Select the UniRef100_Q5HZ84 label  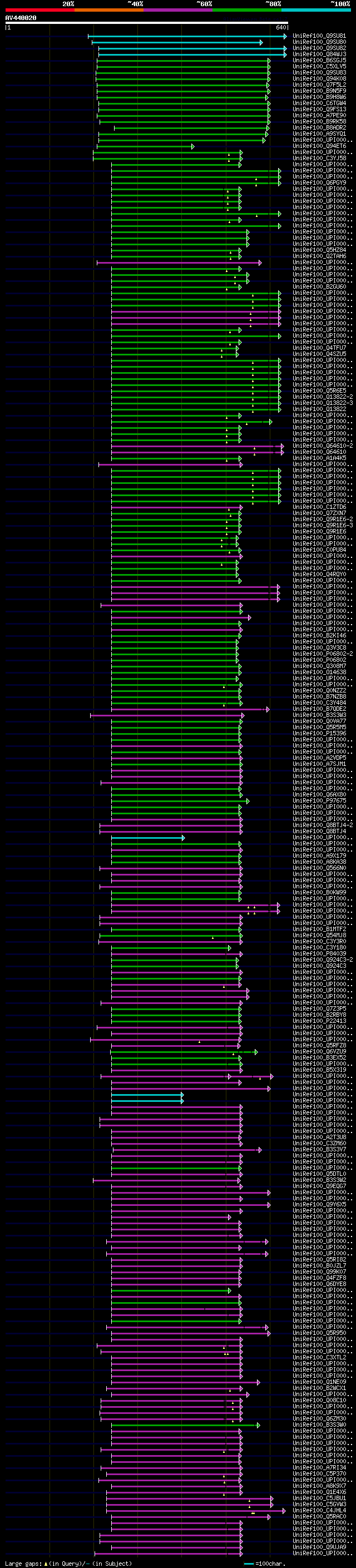click(x=319, y=250)
